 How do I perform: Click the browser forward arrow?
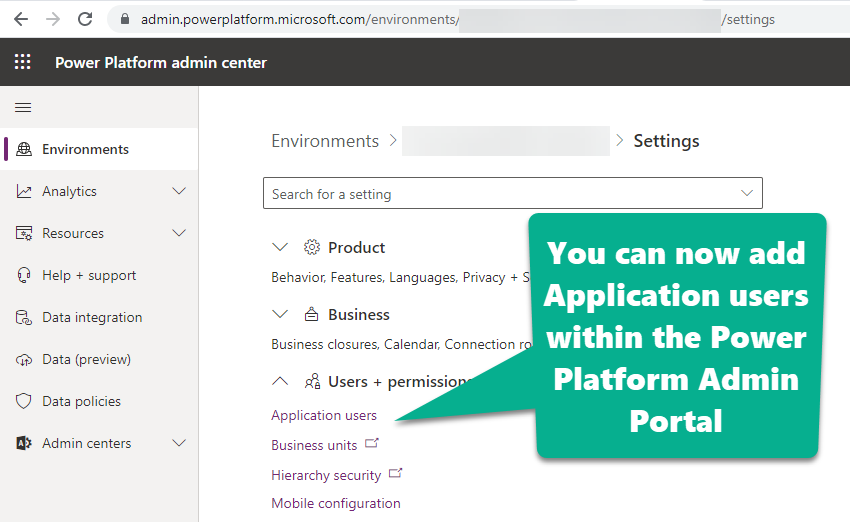tap(53, 20)
